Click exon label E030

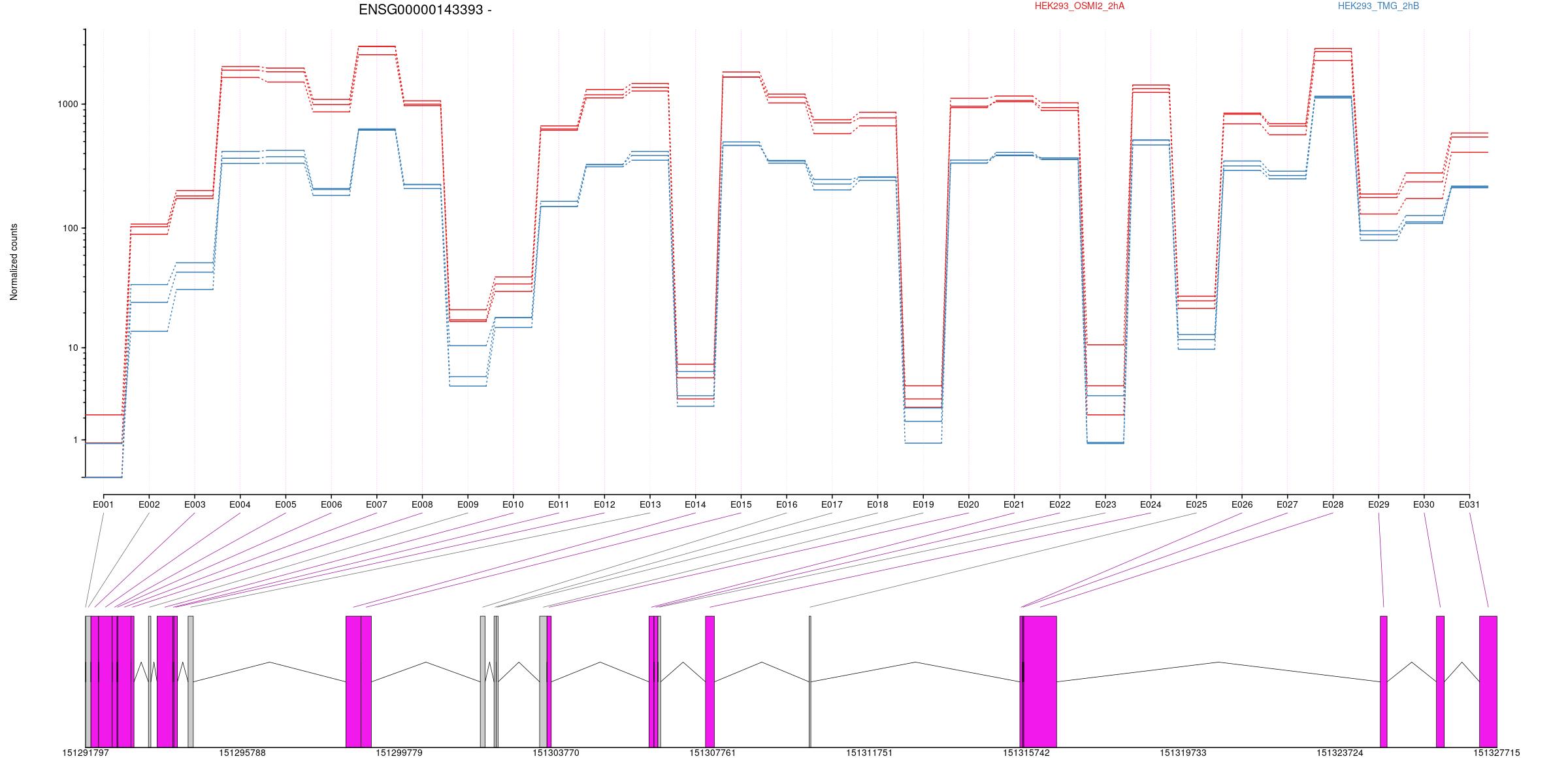pos(1424,504)
